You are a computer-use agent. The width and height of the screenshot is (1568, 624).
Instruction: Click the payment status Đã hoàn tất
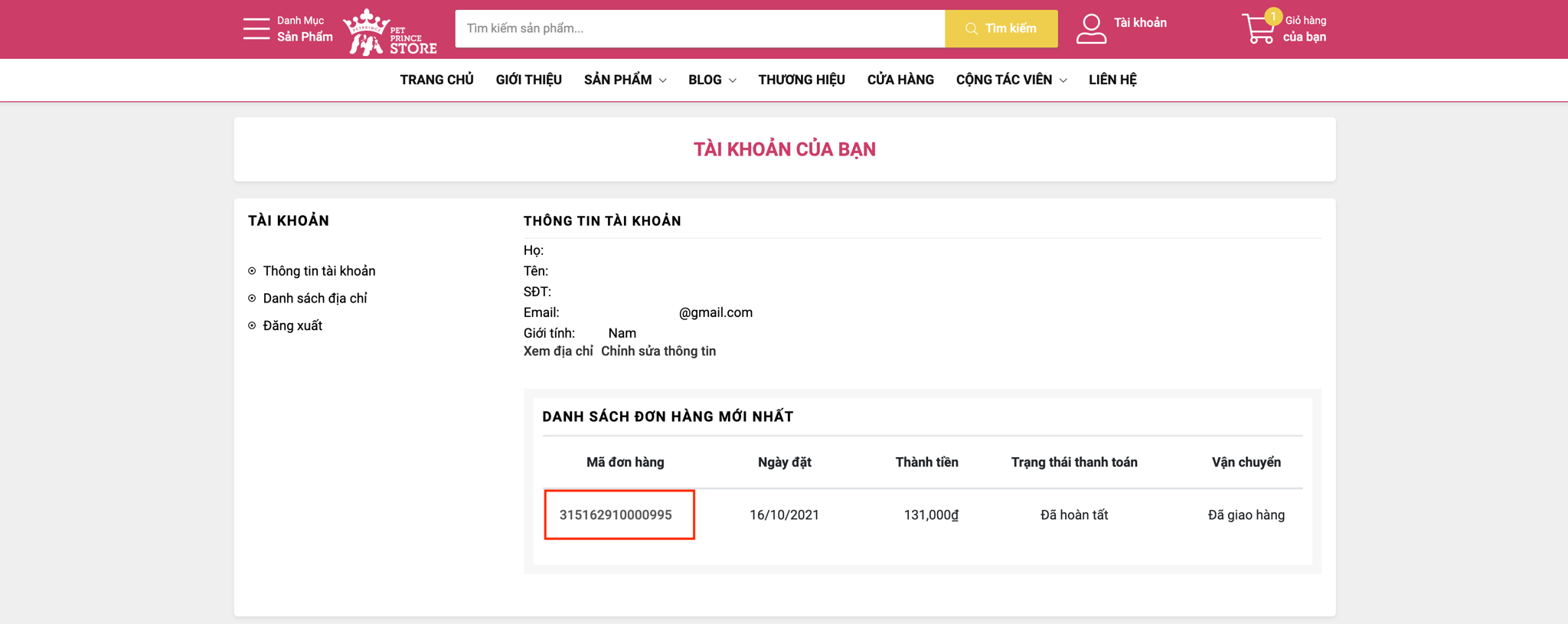click(1074, 515)
